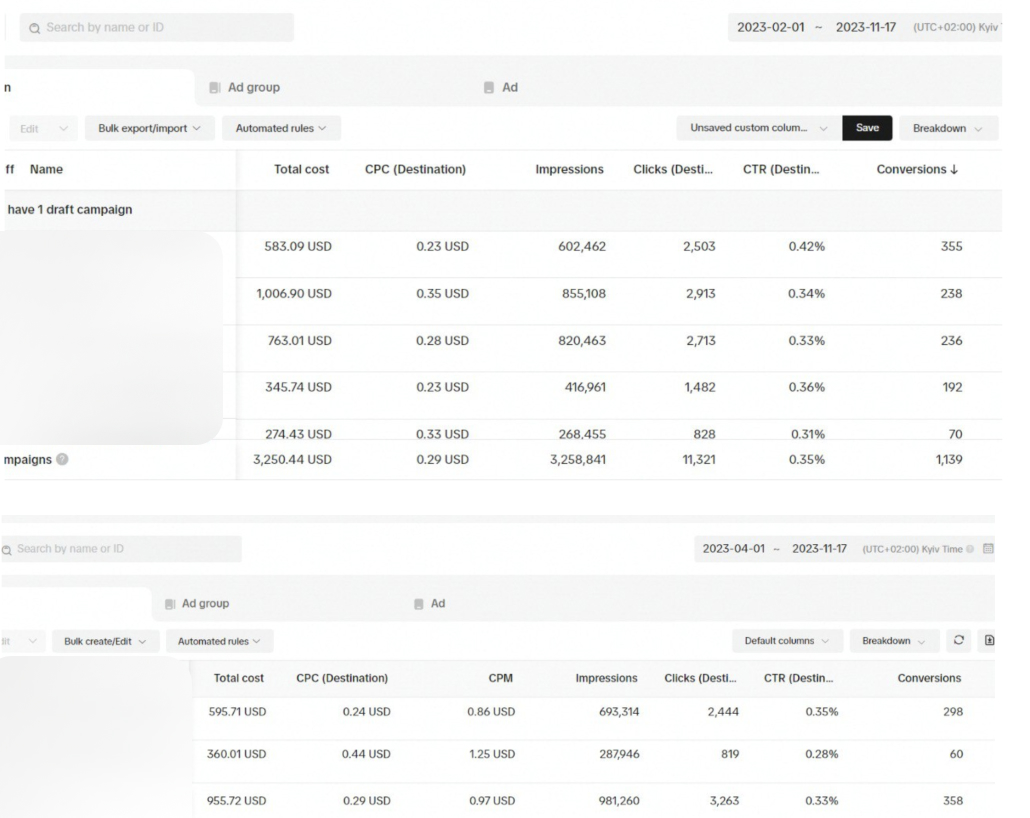The width and height of the screenshot is (1030, 818).
Task: Click the refresh icon in lower toolbar
Action: (x=958, y=640)
